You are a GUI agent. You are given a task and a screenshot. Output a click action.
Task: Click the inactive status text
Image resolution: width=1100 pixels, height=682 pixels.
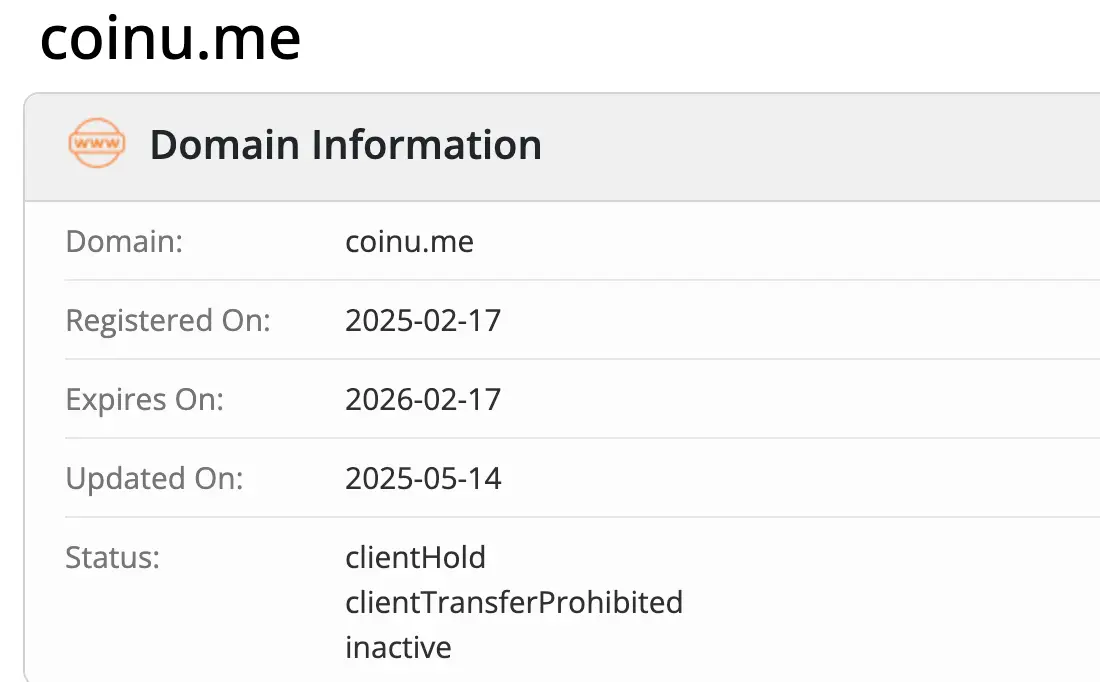point(398,647)
